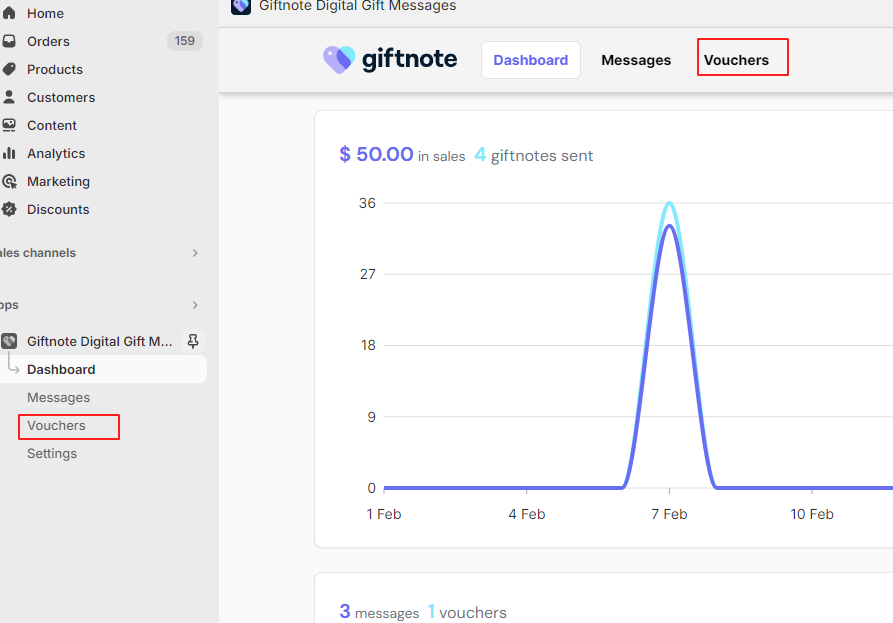The width and height of the screenshot is (893, 623).
Task: Select Messages under Giftnote in sidebar
Action: click(58, 397)
